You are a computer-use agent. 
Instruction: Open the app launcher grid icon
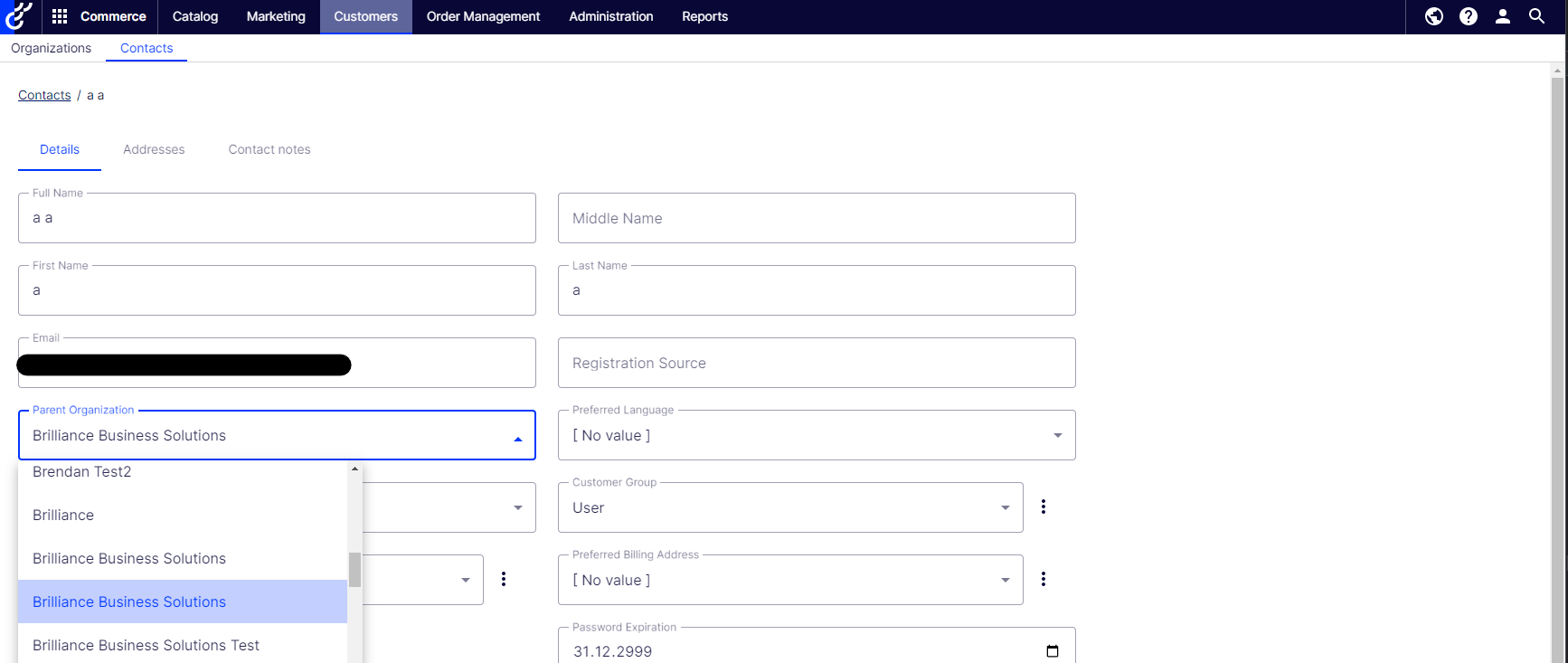pyautogui.click(x=60, y=16)
